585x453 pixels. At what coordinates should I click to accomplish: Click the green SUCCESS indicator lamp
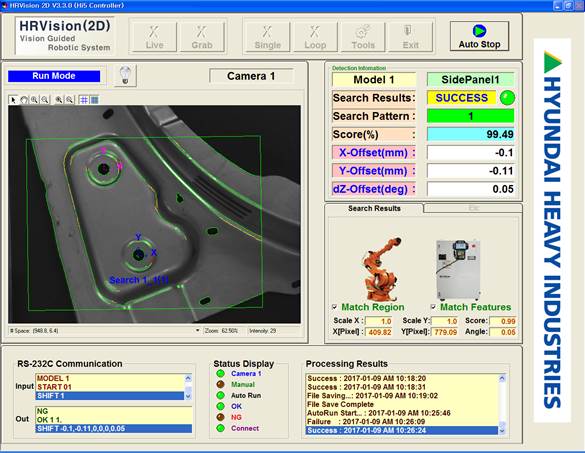coord(507,98)
